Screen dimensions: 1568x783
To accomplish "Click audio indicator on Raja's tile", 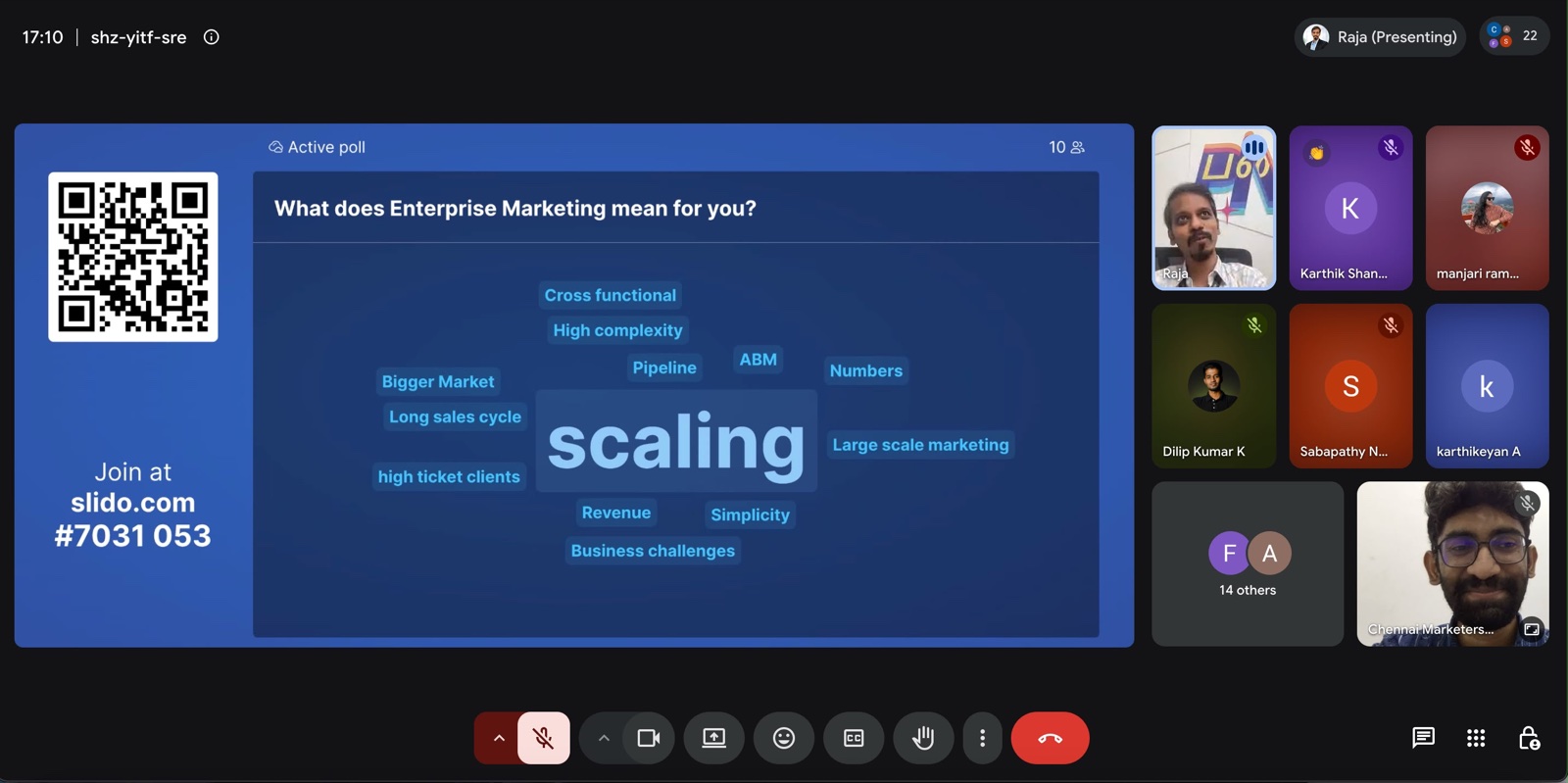I will [x=1253, y=148].
